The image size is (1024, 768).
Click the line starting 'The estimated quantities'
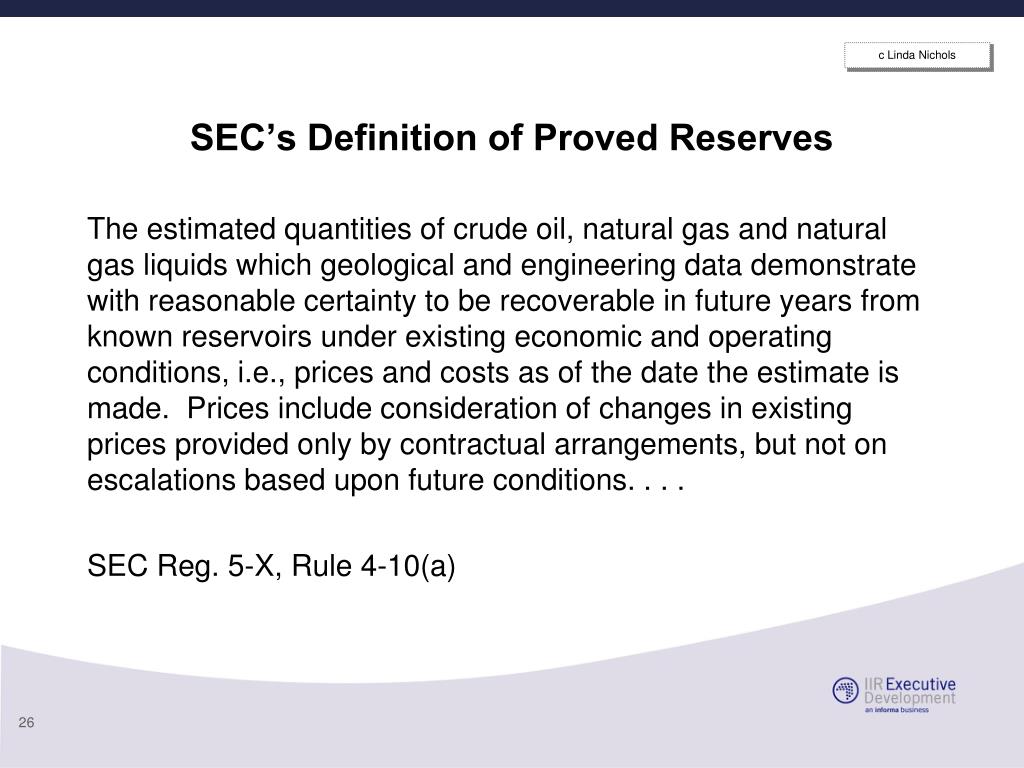point(487,230)
